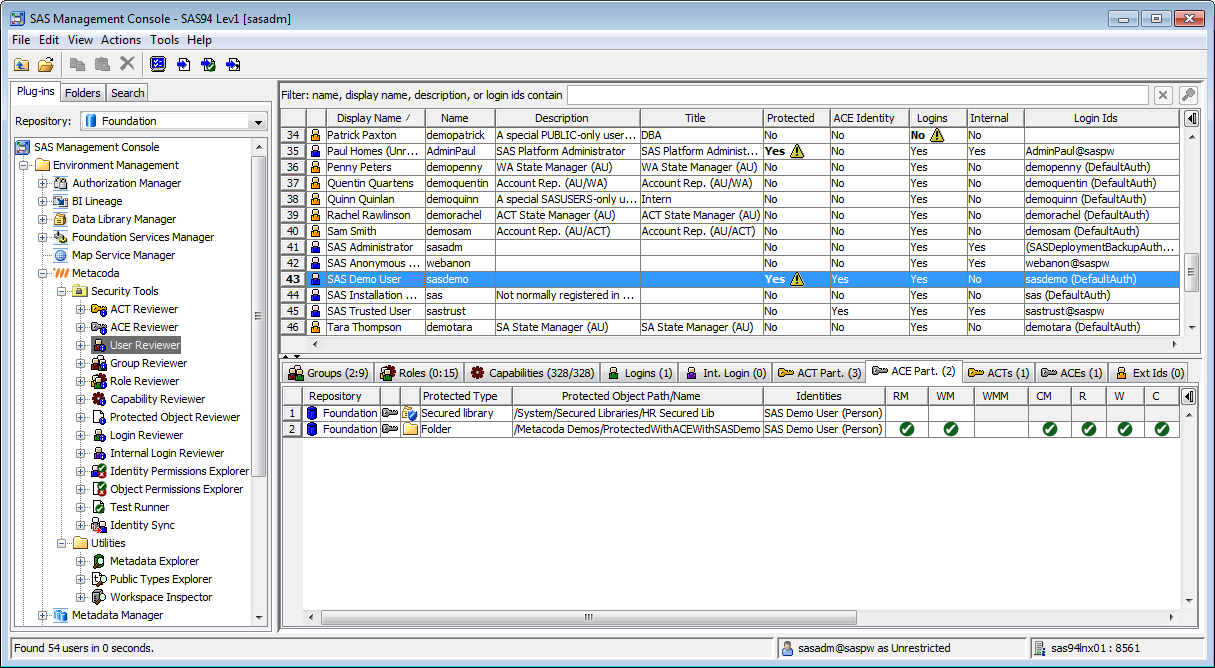Open Workspace Inspector

(x=160, y=597)
